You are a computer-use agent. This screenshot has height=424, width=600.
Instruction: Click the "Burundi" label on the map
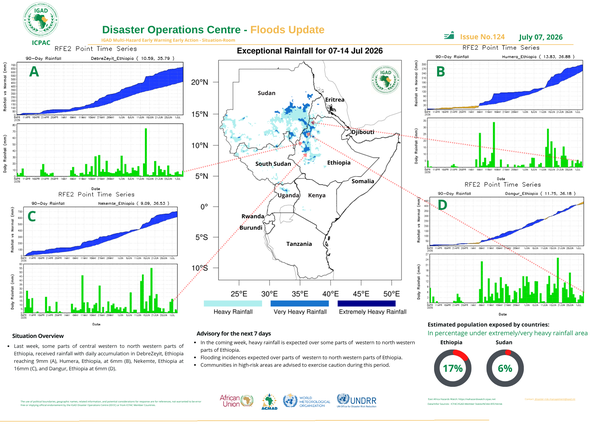pos(251,228)
